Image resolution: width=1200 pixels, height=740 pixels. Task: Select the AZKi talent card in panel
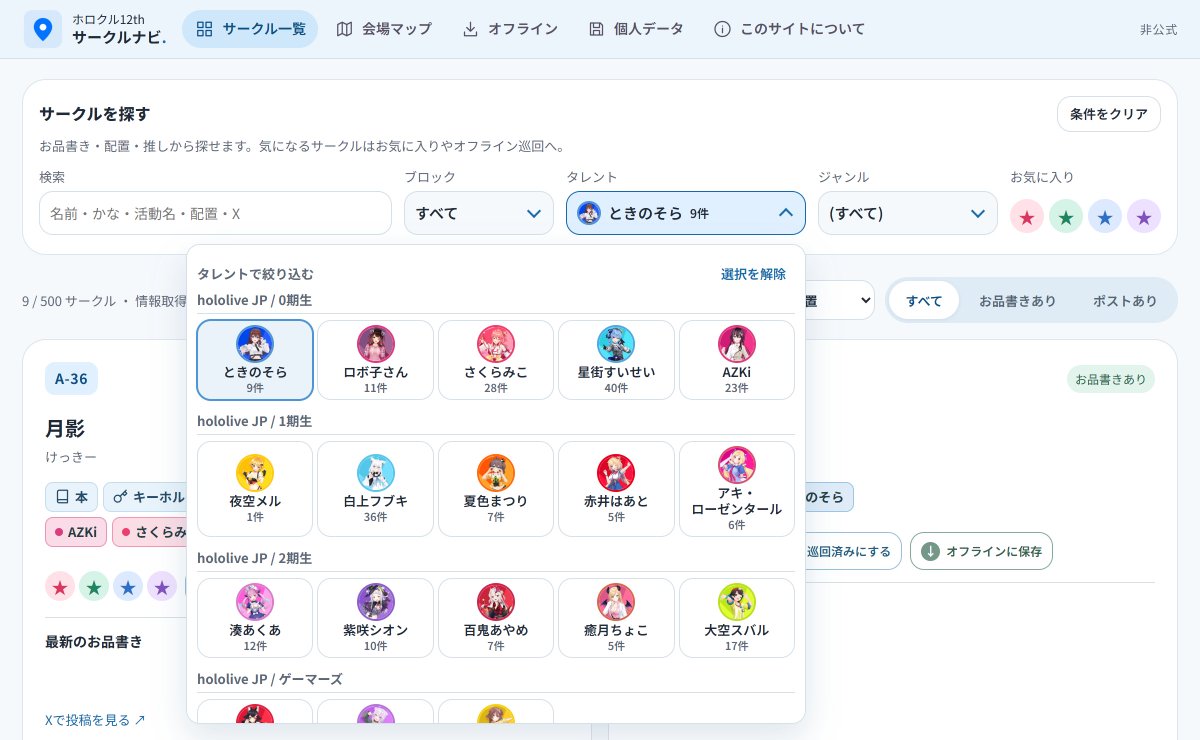tap(737, 360)
